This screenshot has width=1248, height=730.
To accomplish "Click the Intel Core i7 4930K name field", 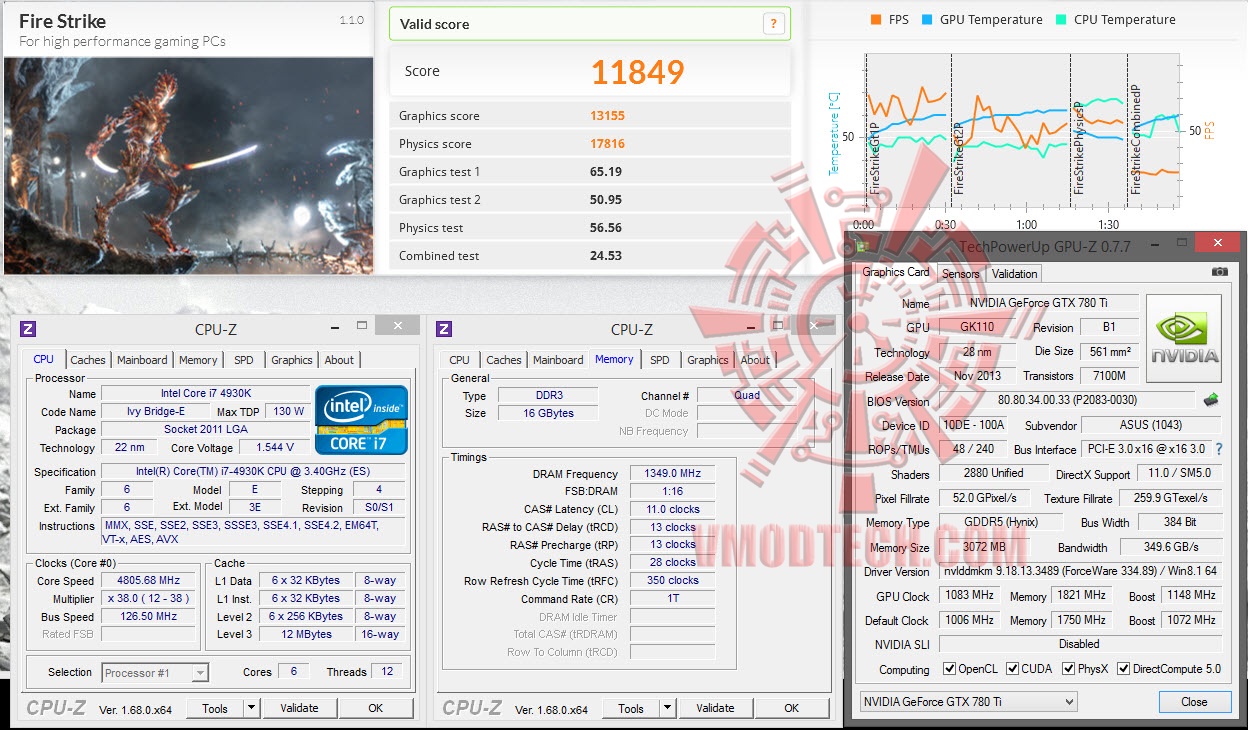I will 205,393.
